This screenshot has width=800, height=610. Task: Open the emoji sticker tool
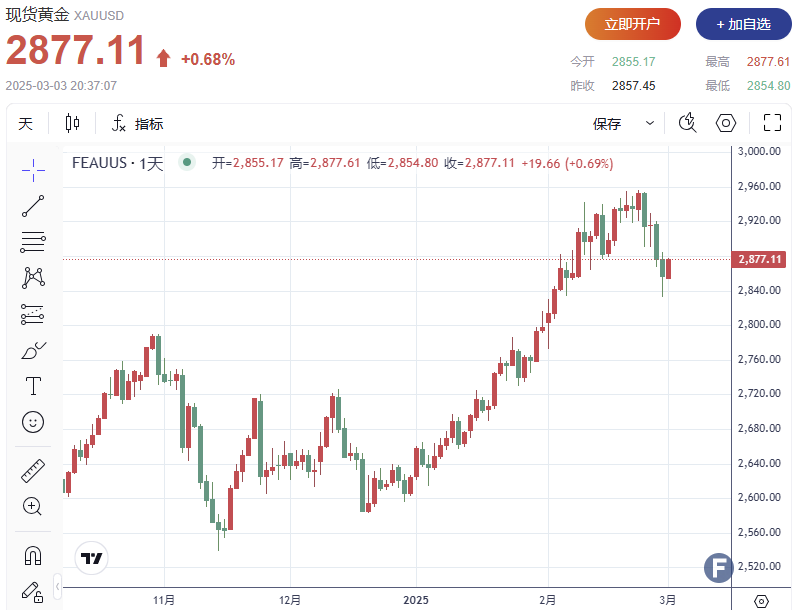[x=33, y=422]
